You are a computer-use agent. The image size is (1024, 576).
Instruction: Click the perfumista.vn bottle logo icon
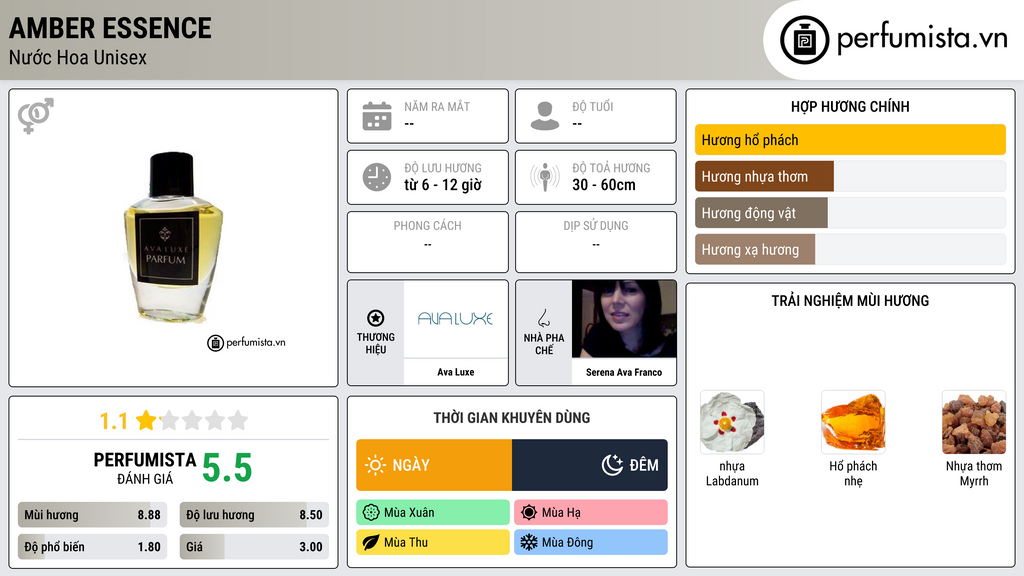[x=804, y=40]
